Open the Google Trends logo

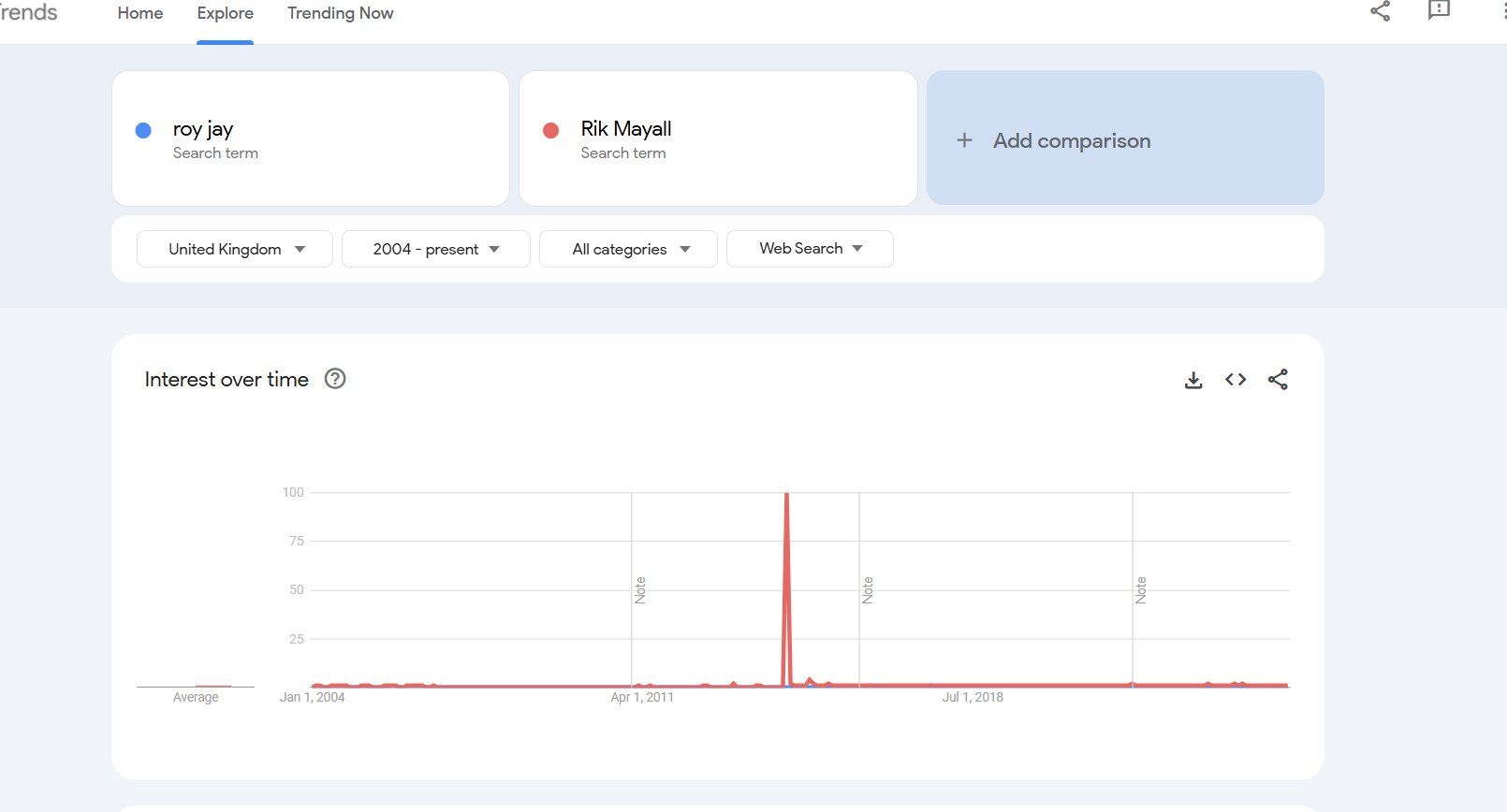click(28, 12)
